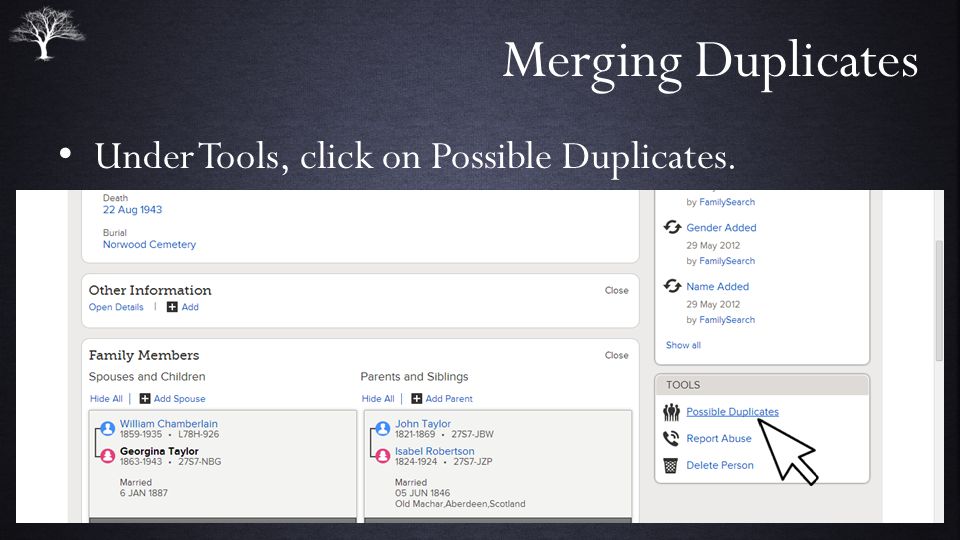Screen dimensions: 960x540
Task: Click the Possible Duplicates people icon
Action: tap(672, 413)
